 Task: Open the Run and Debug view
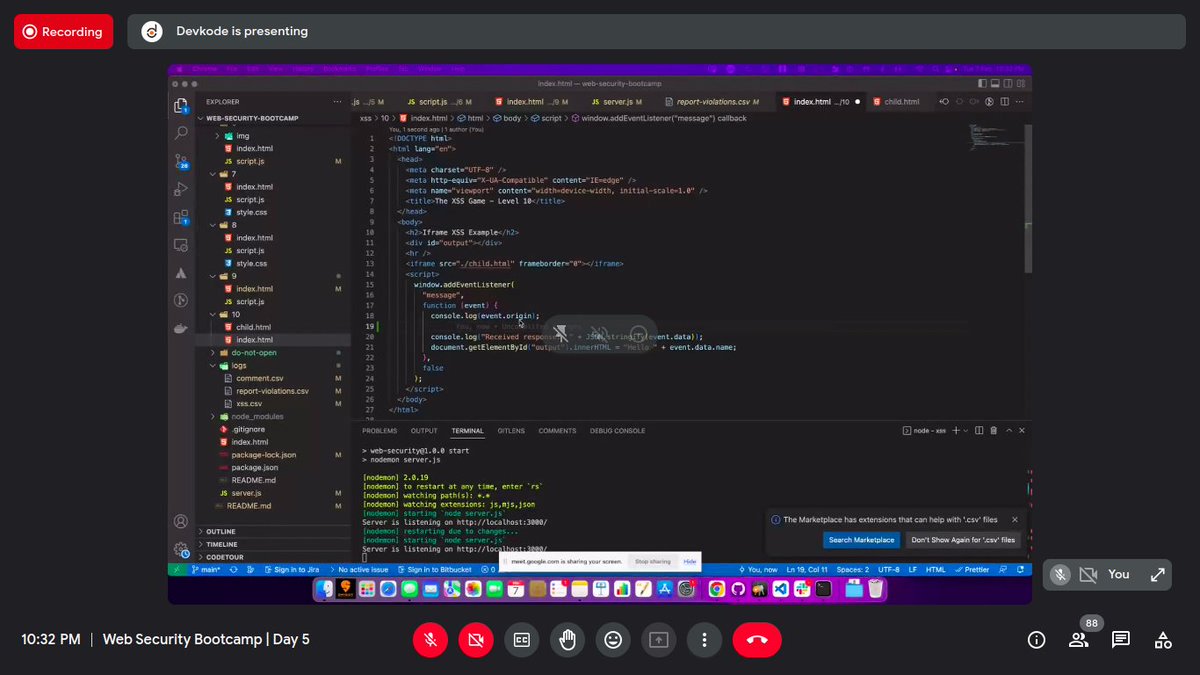coord(181,188)
